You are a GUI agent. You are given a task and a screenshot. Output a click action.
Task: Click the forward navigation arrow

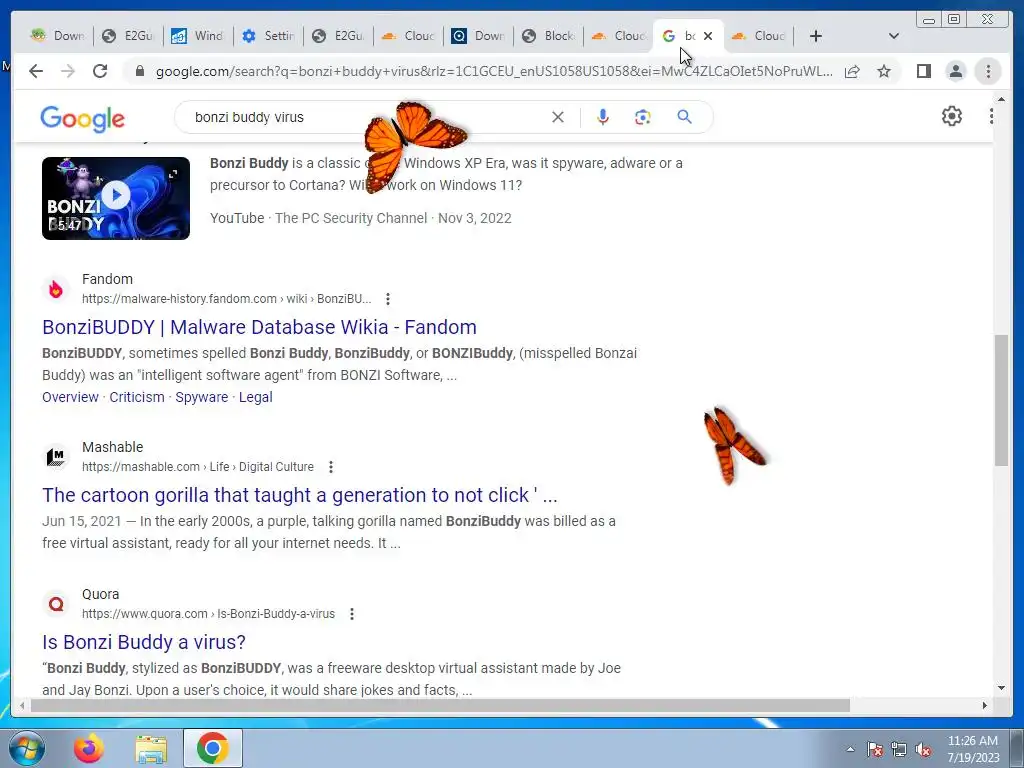(68, 71)
